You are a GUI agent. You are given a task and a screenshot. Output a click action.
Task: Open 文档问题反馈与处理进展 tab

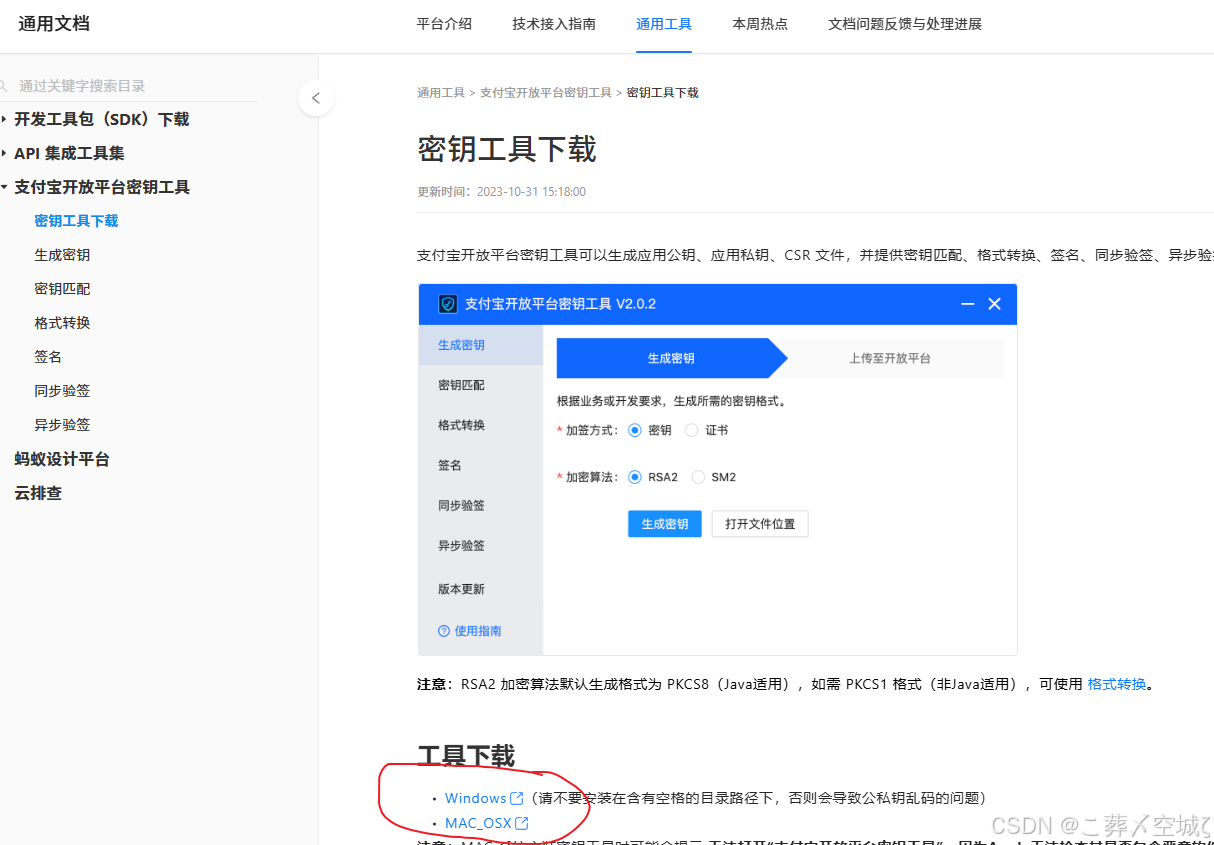coord(905,24)
